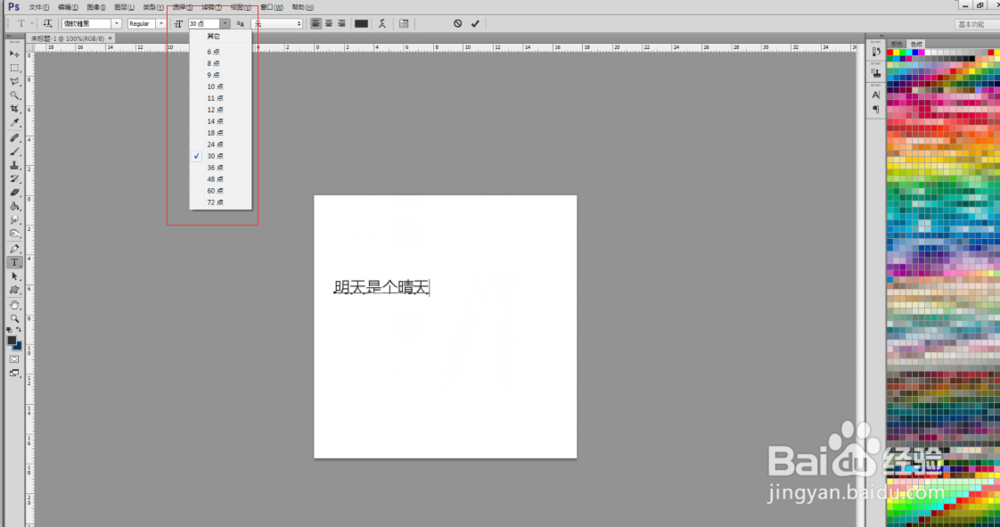The height and width of the screenshot is (527, 1000).
Task: Select the Hand tool
Action: coord(15,306)
